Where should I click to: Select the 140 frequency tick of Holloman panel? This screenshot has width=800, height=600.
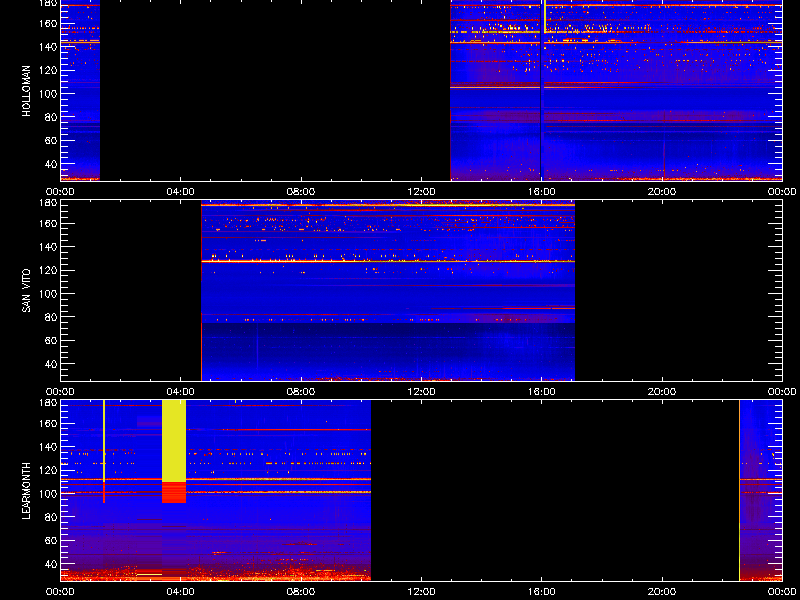click(49, 47)
